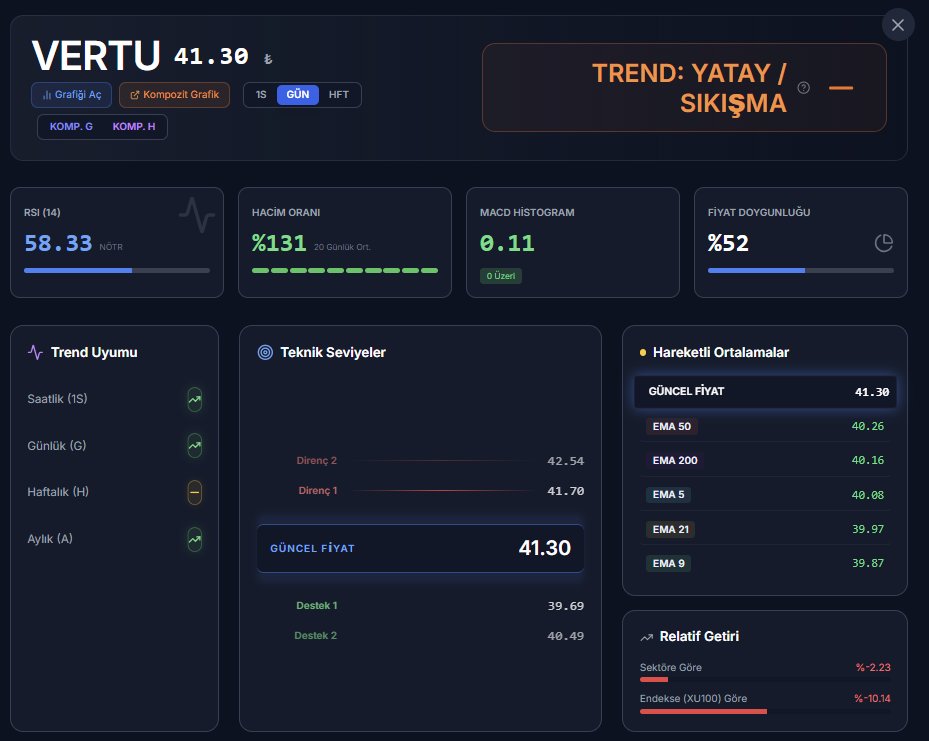Image resolution: width=929 pixels, height=741 pixels.
Task: Toggle the Aylık (A) trend indicator
Action: (x=193, y=538)
